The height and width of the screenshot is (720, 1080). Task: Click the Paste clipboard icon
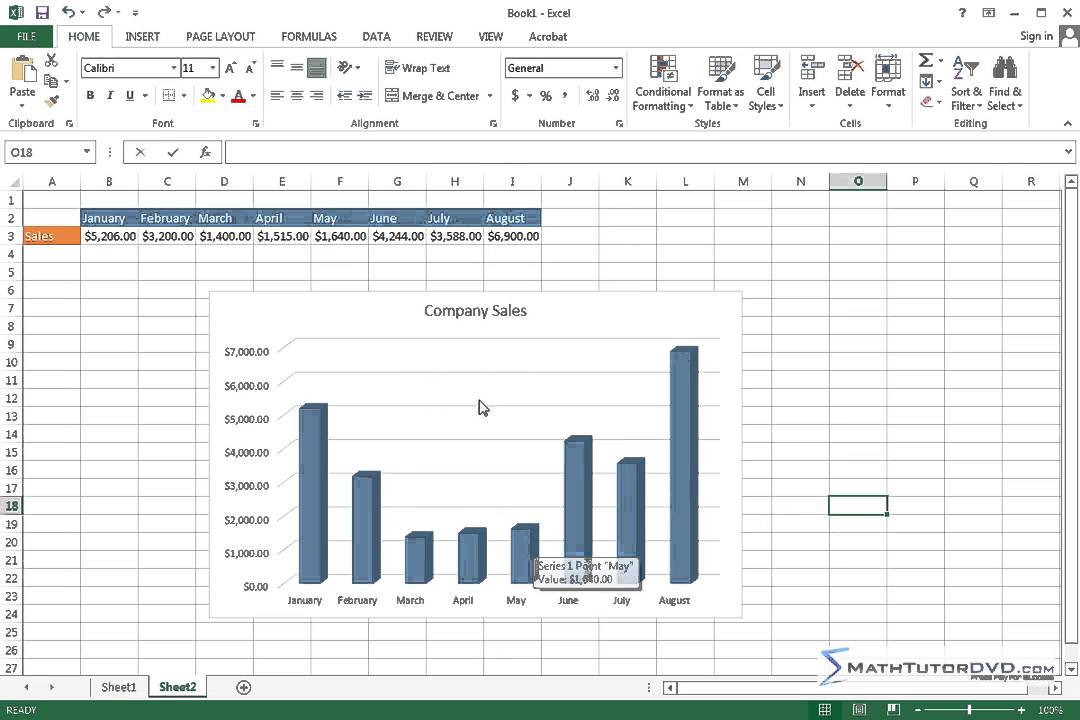click(x=23, y=70)
